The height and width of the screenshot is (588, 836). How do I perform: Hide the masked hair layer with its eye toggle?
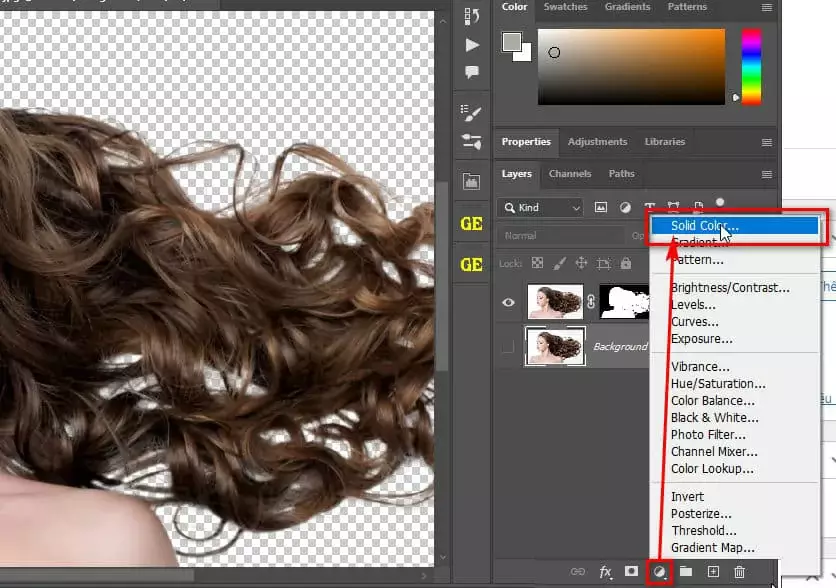[x=509, y=301]
